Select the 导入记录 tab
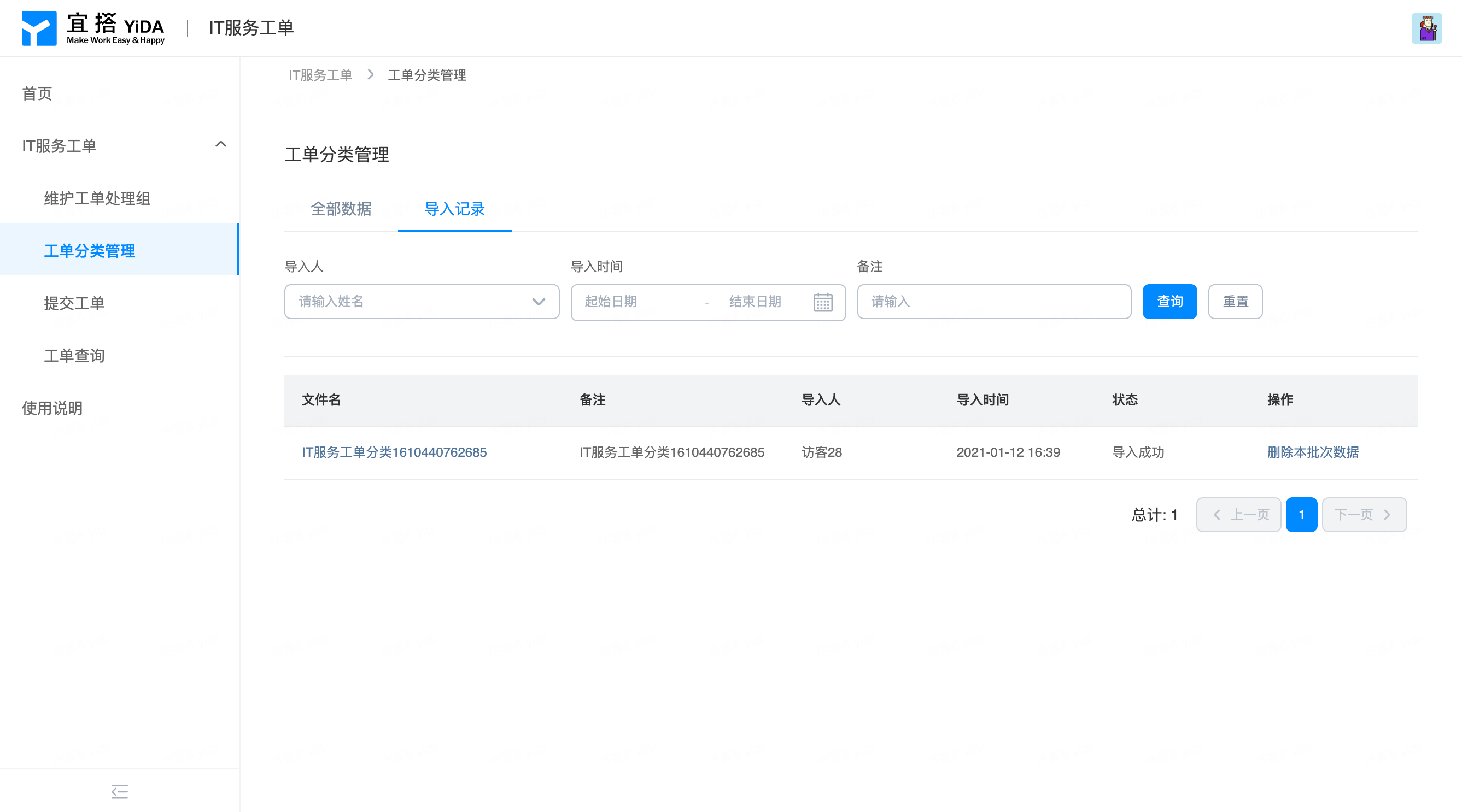 [x=454, y=209]
